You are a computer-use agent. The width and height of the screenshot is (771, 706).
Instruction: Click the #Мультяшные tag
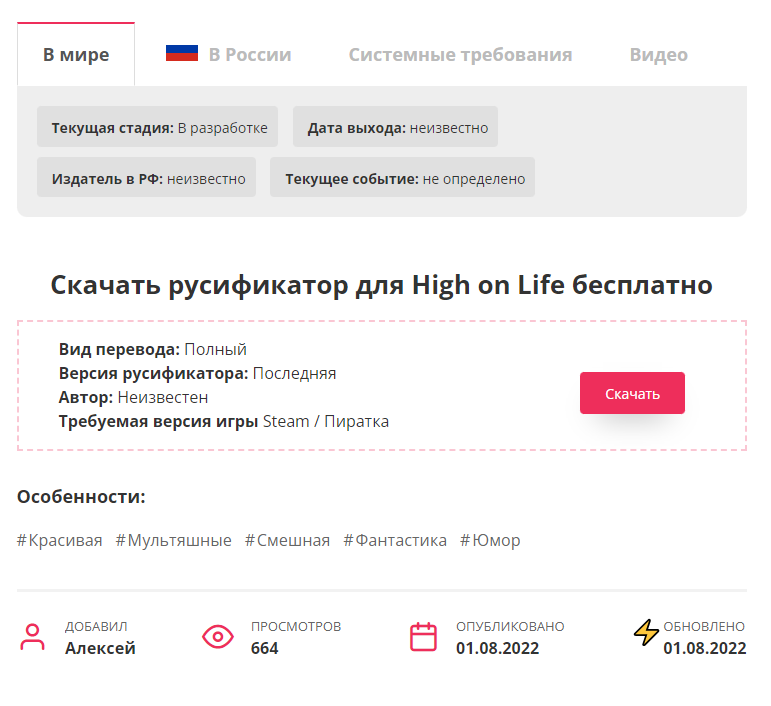coord(173,540)
